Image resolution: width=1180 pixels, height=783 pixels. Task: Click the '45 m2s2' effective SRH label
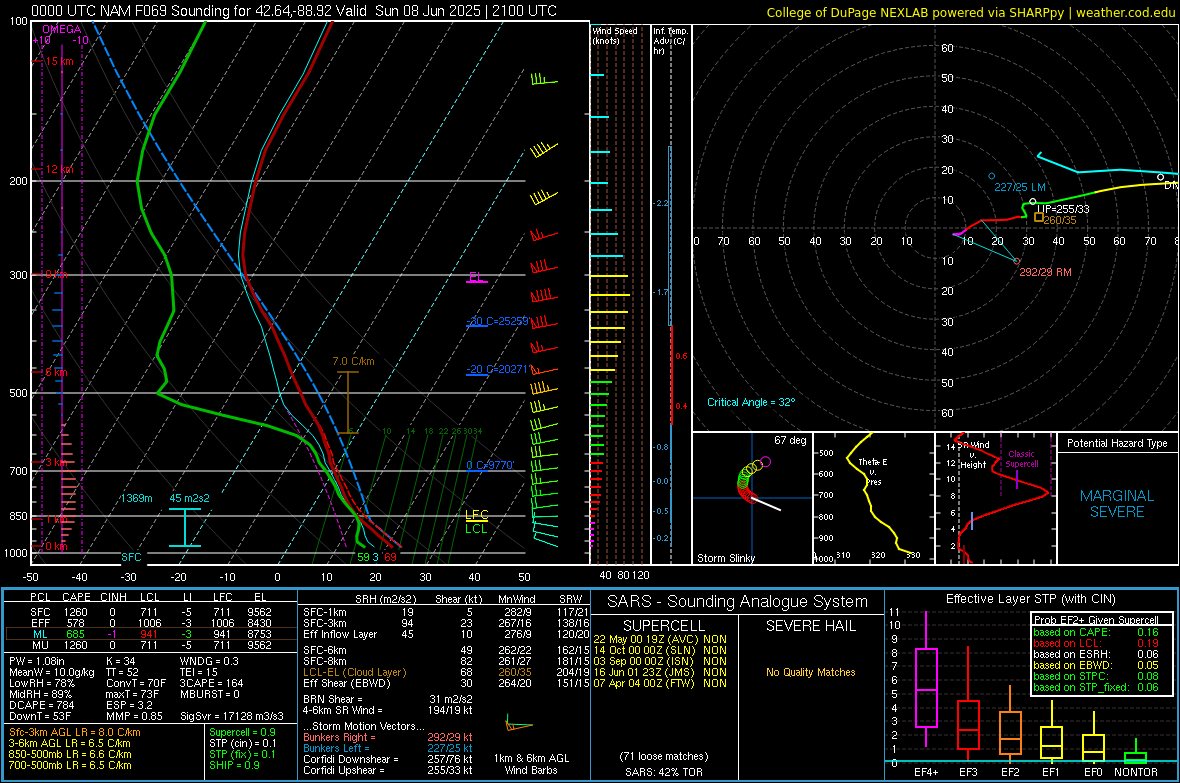[190, 498]
